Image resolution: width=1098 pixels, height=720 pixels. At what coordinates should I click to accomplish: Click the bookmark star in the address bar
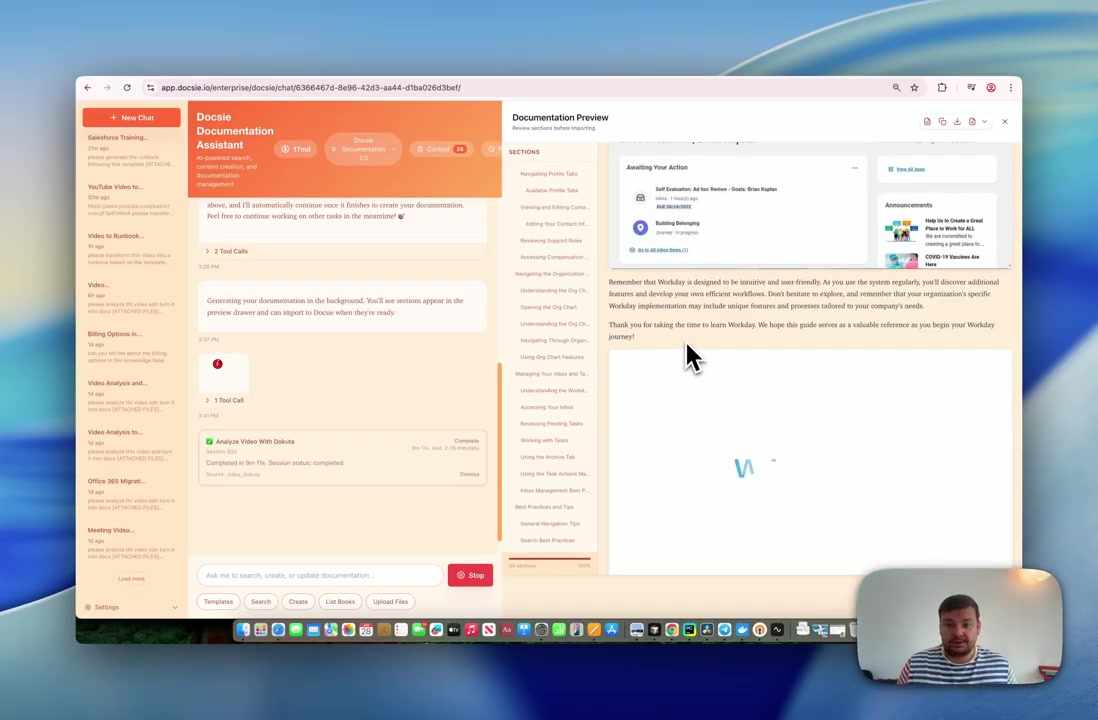tap(913, 87)
